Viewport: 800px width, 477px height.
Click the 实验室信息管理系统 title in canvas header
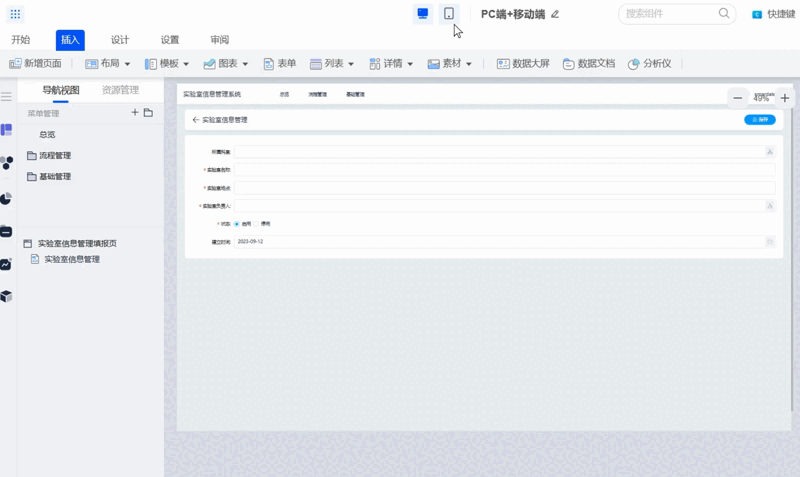tap(212, 94)
